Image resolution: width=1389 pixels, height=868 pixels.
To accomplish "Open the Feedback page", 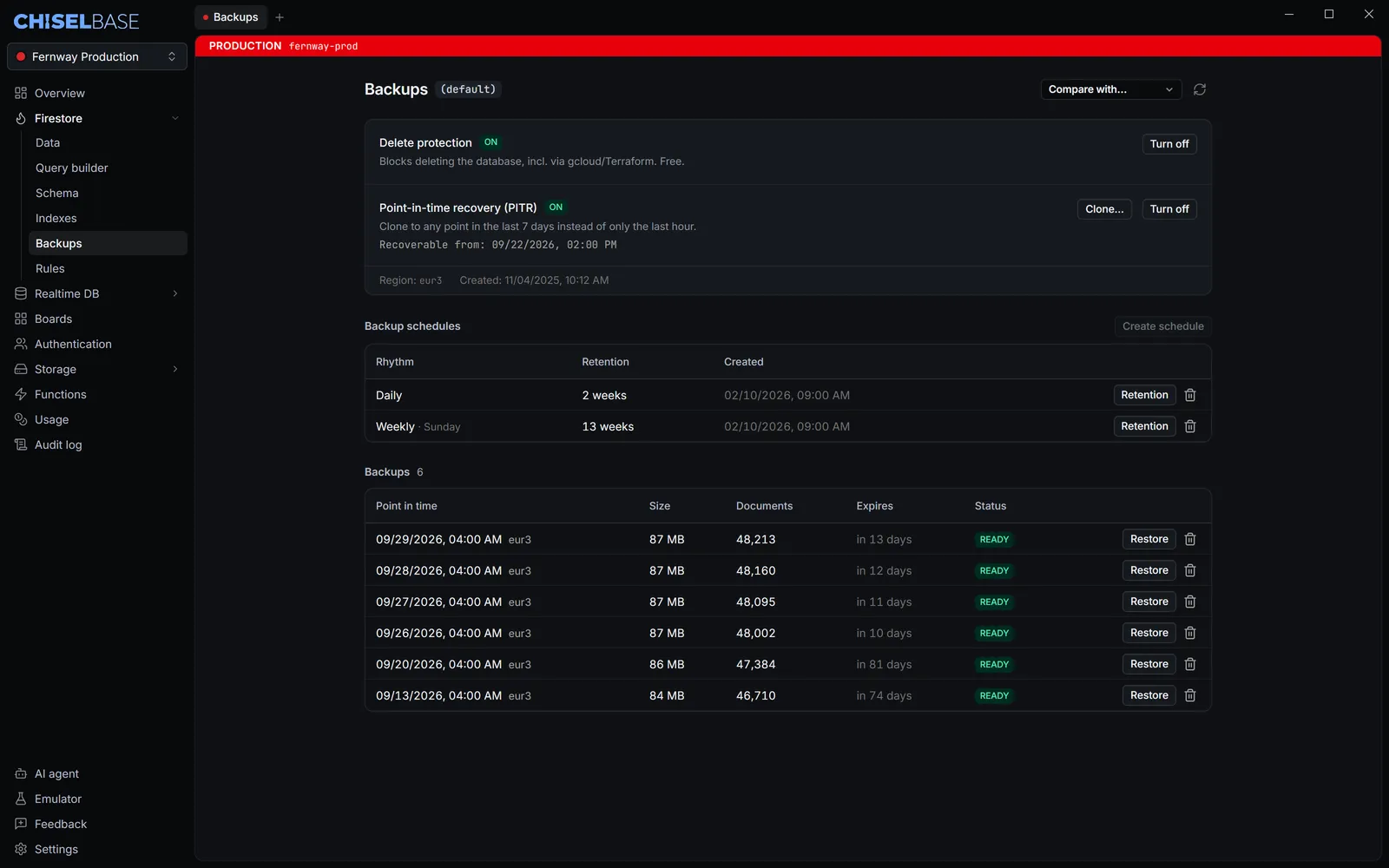I will (x=97, y=824).
